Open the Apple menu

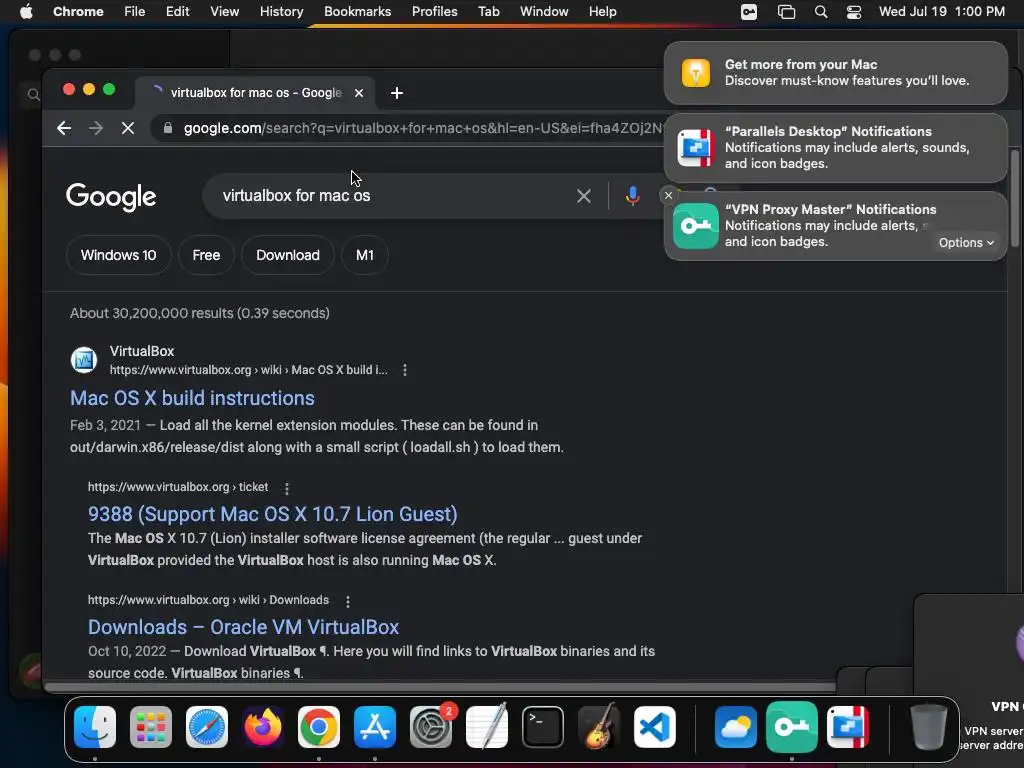[x=26, y=11]
